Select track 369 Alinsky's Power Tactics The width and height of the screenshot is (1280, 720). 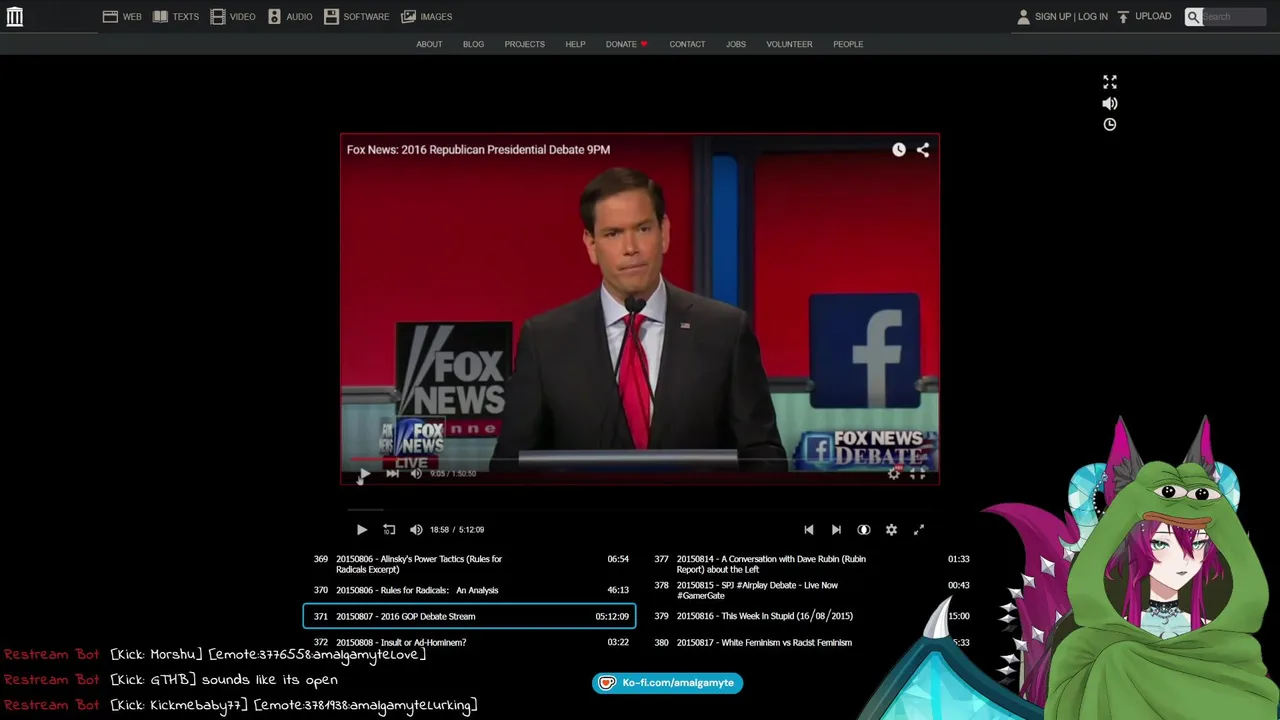pyautogui.click(x=471, y=564)
